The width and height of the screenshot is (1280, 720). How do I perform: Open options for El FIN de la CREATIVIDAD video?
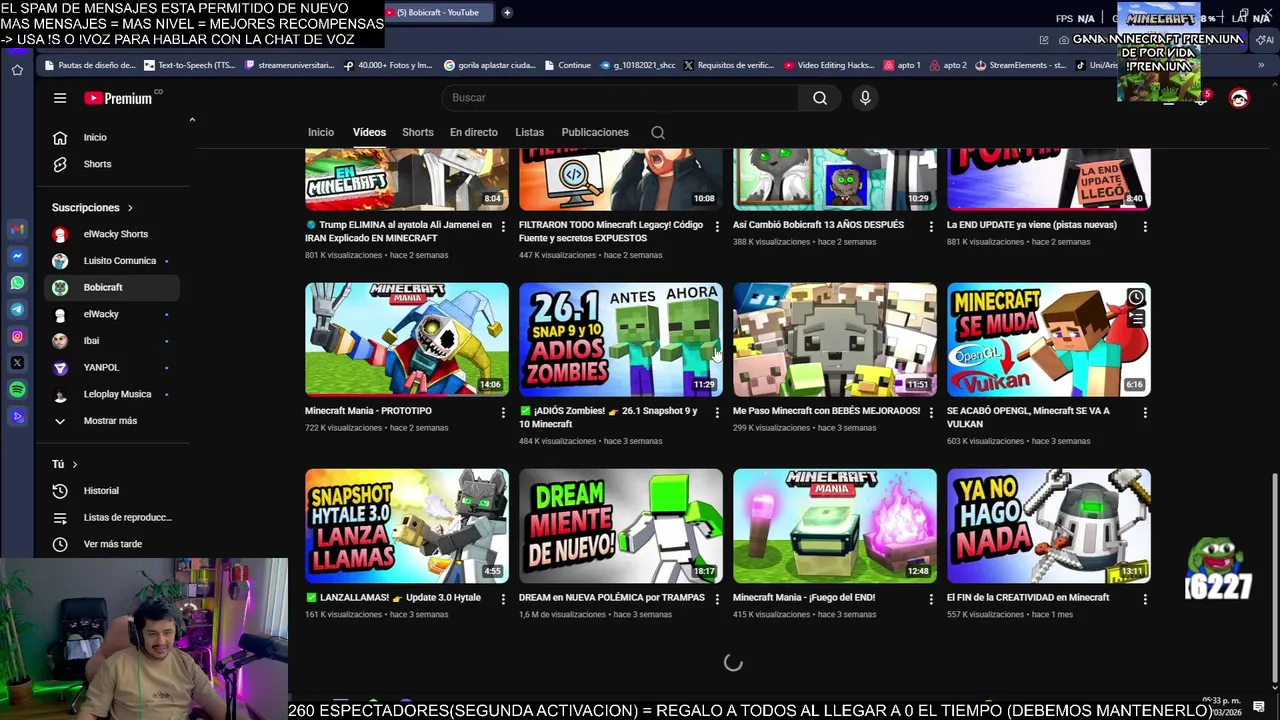pyautogui.click(x=1145, y=599)
